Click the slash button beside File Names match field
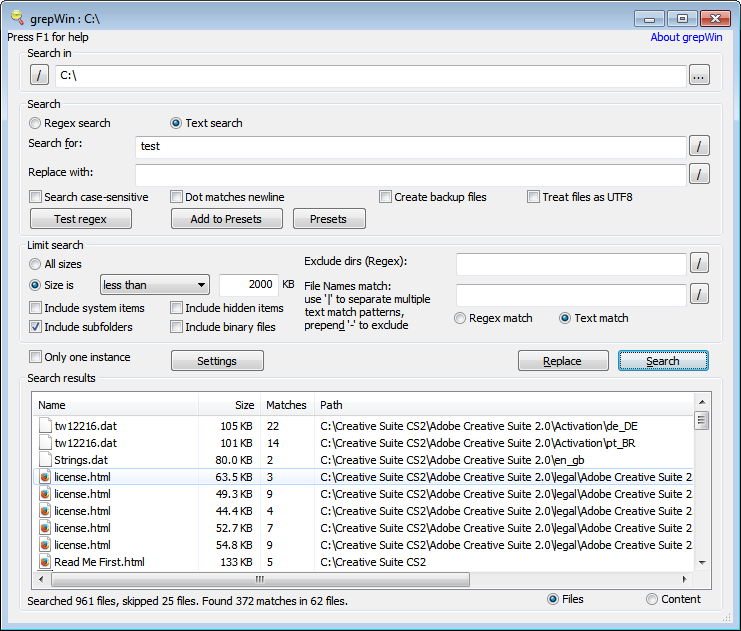Viewport: 741px width, 631px height. tap(699, 294)
